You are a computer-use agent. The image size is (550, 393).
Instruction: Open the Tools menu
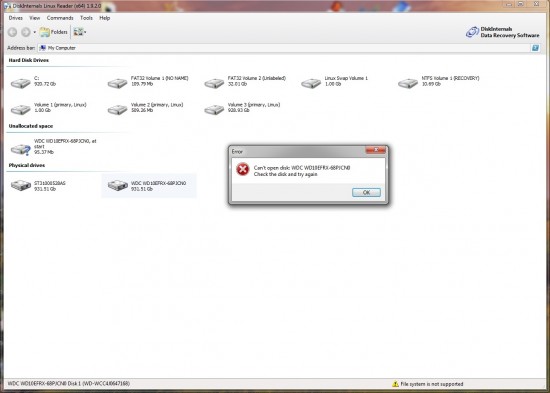pos(86,18)
